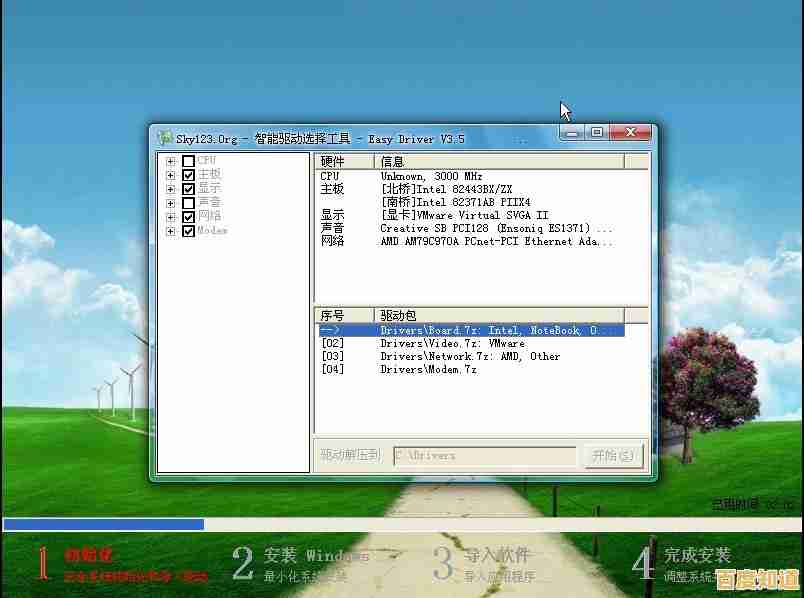This screenshot has width=804, height=598.
Task: Expand the CPU tree node
Action: point(171,161)
